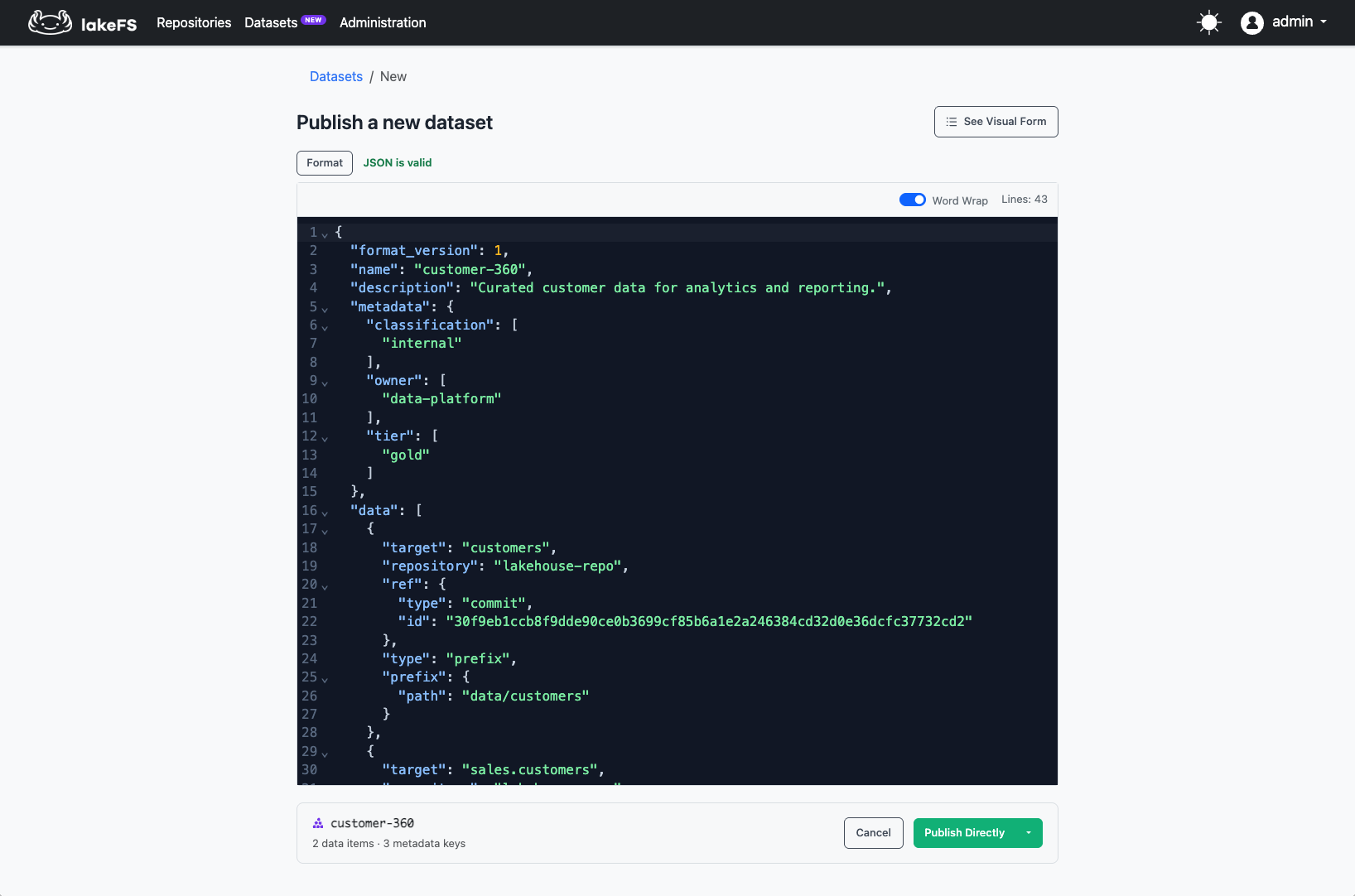Collapse the classification array at line 6
Screen dimensions: 1355x896
[x=325, y=327]
